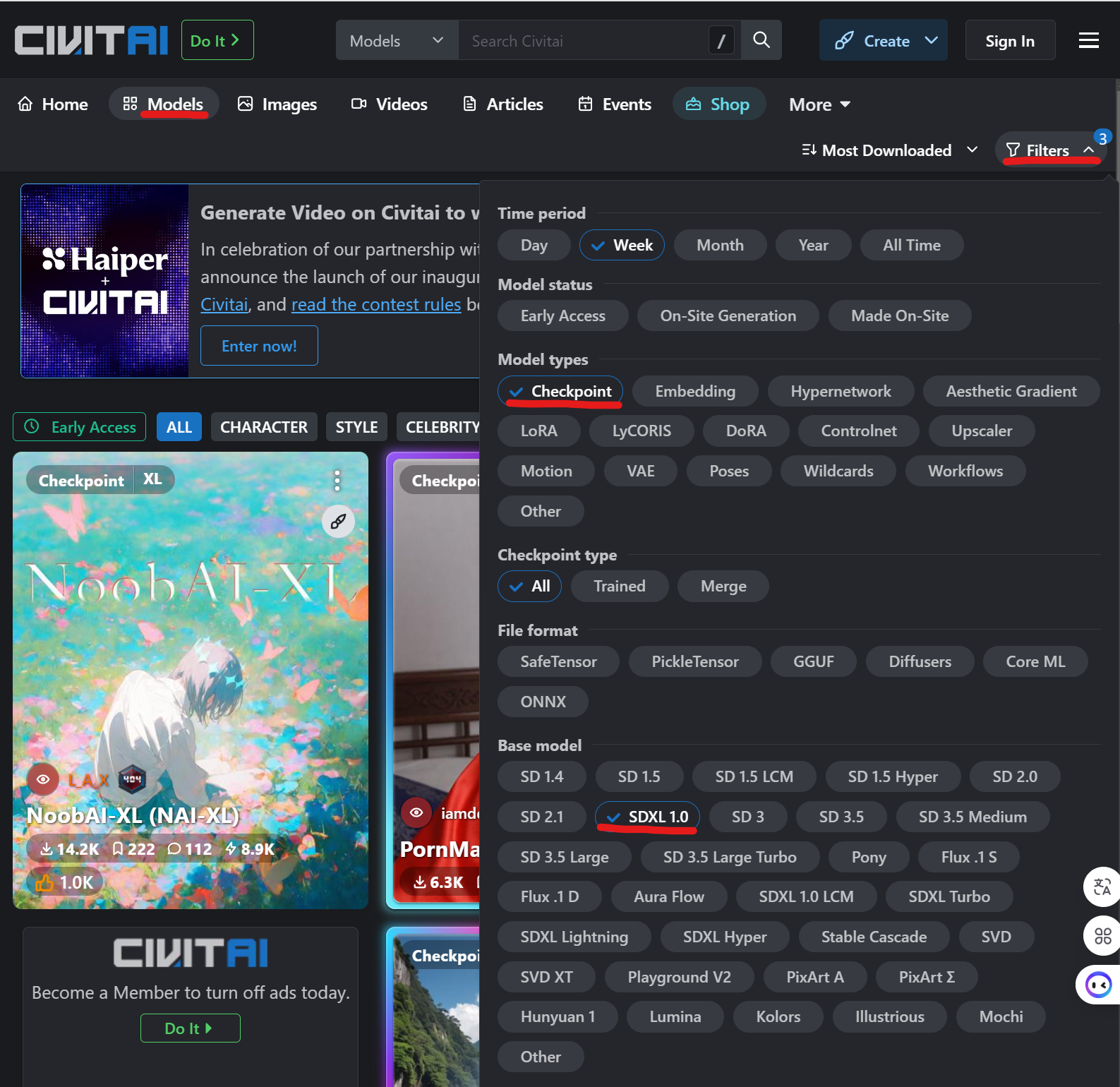Open the Events section
Viewport: 1120px width, 1087px height.
pyautogui.click(x=615, y=104)
